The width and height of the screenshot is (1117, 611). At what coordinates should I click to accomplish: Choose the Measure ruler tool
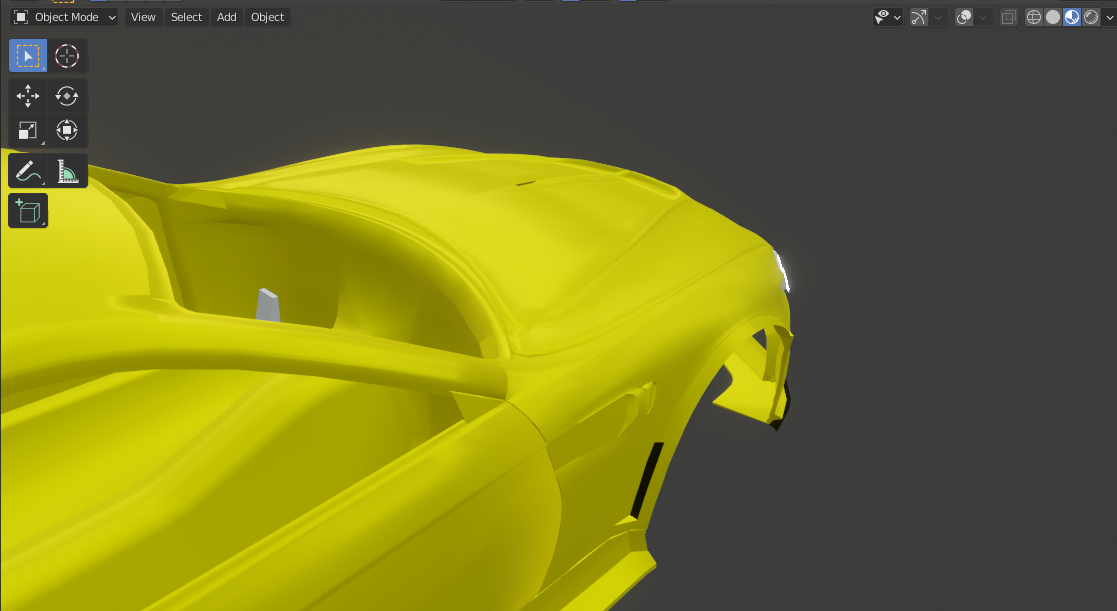point(67,171)
